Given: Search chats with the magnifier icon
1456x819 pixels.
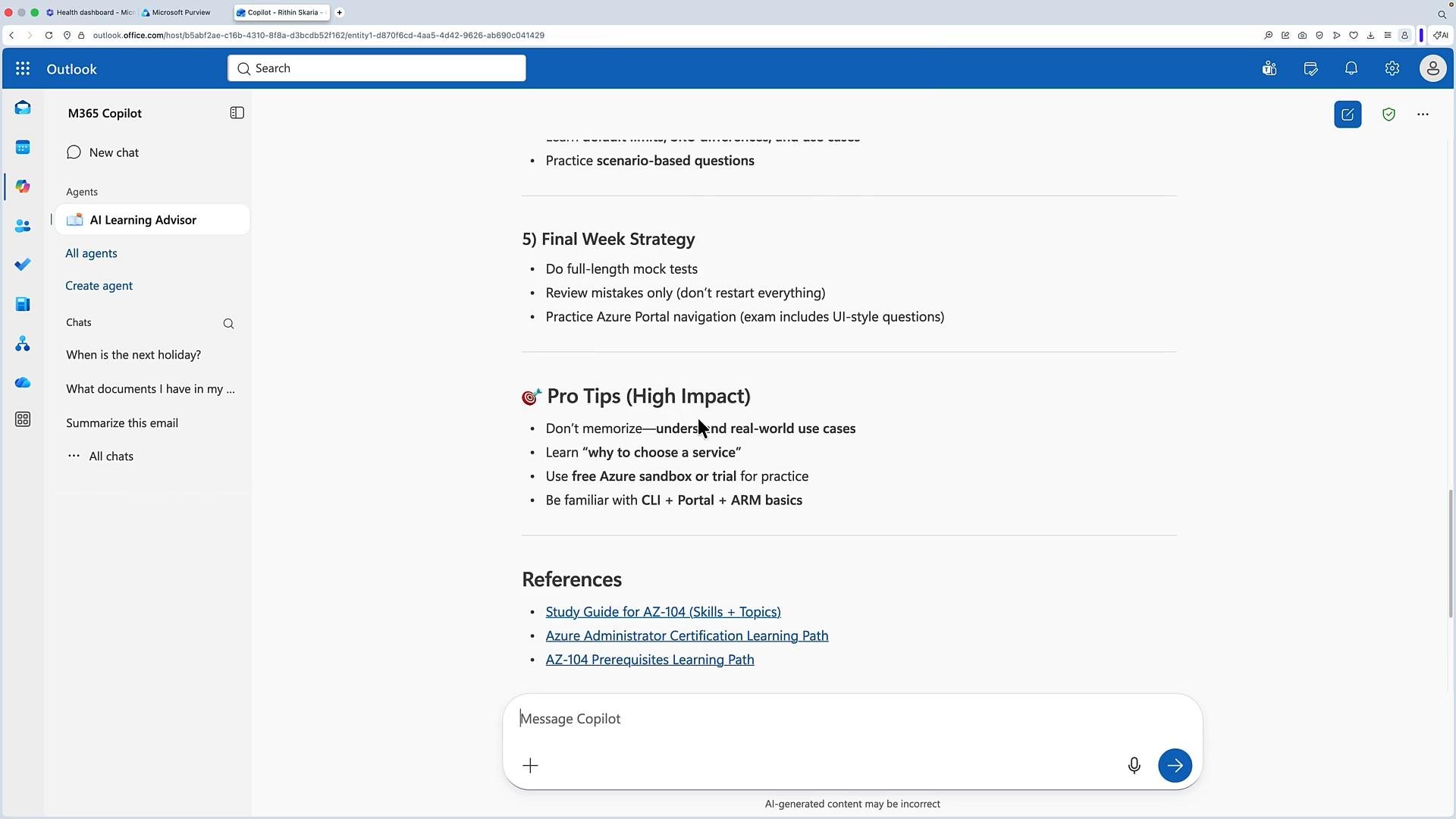Looking at the screenshot, I should click(x=228, y=324).
